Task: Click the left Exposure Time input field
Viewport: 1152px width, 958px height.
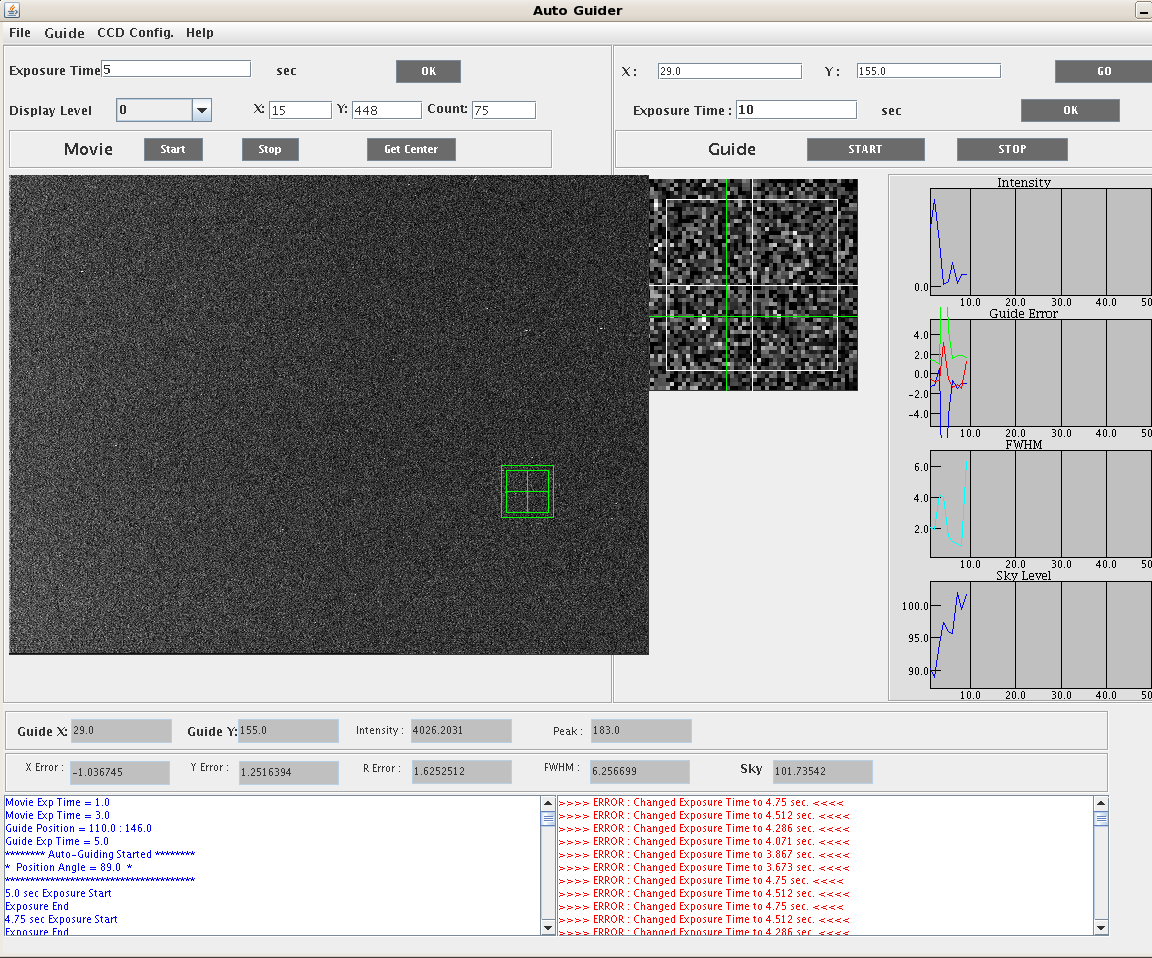Action: click(176, 69)
